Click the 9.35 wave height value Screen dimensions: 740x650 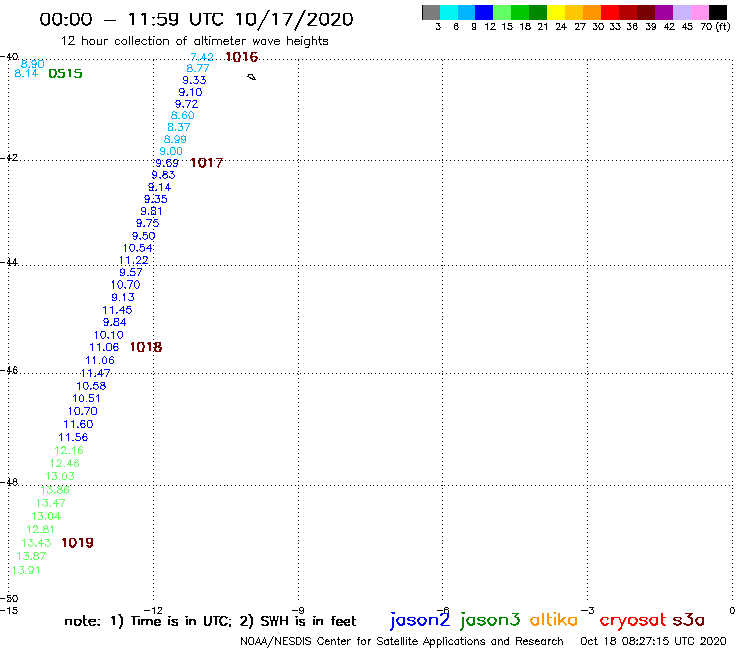point(156,199)
